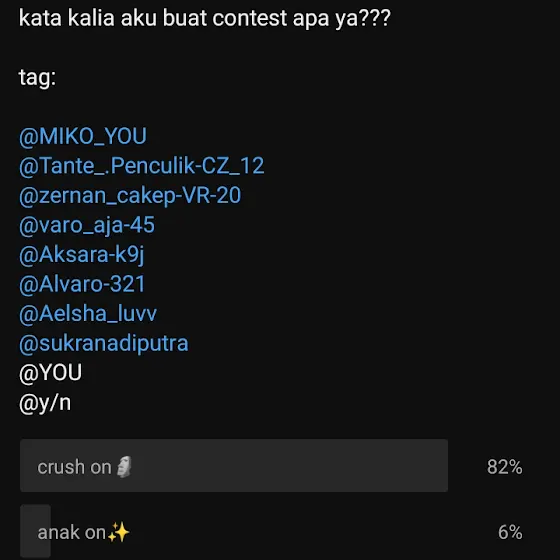
Task: Open the @MIKO_YOU mention link
Action: 83,136
